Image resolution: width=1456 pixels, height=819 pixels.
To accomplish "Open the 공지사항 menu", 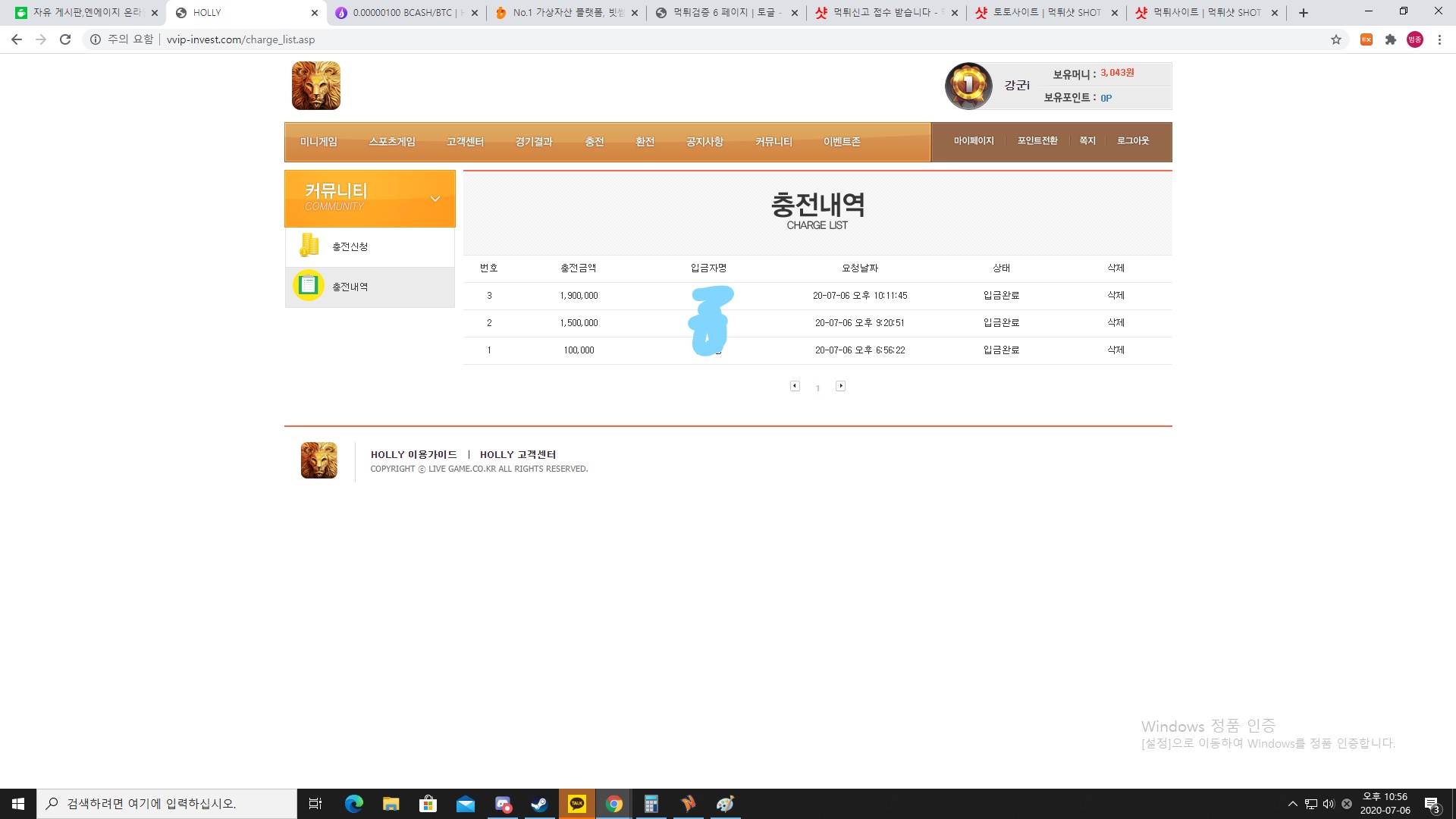I will pyautogui.click(x=704, y=142).
